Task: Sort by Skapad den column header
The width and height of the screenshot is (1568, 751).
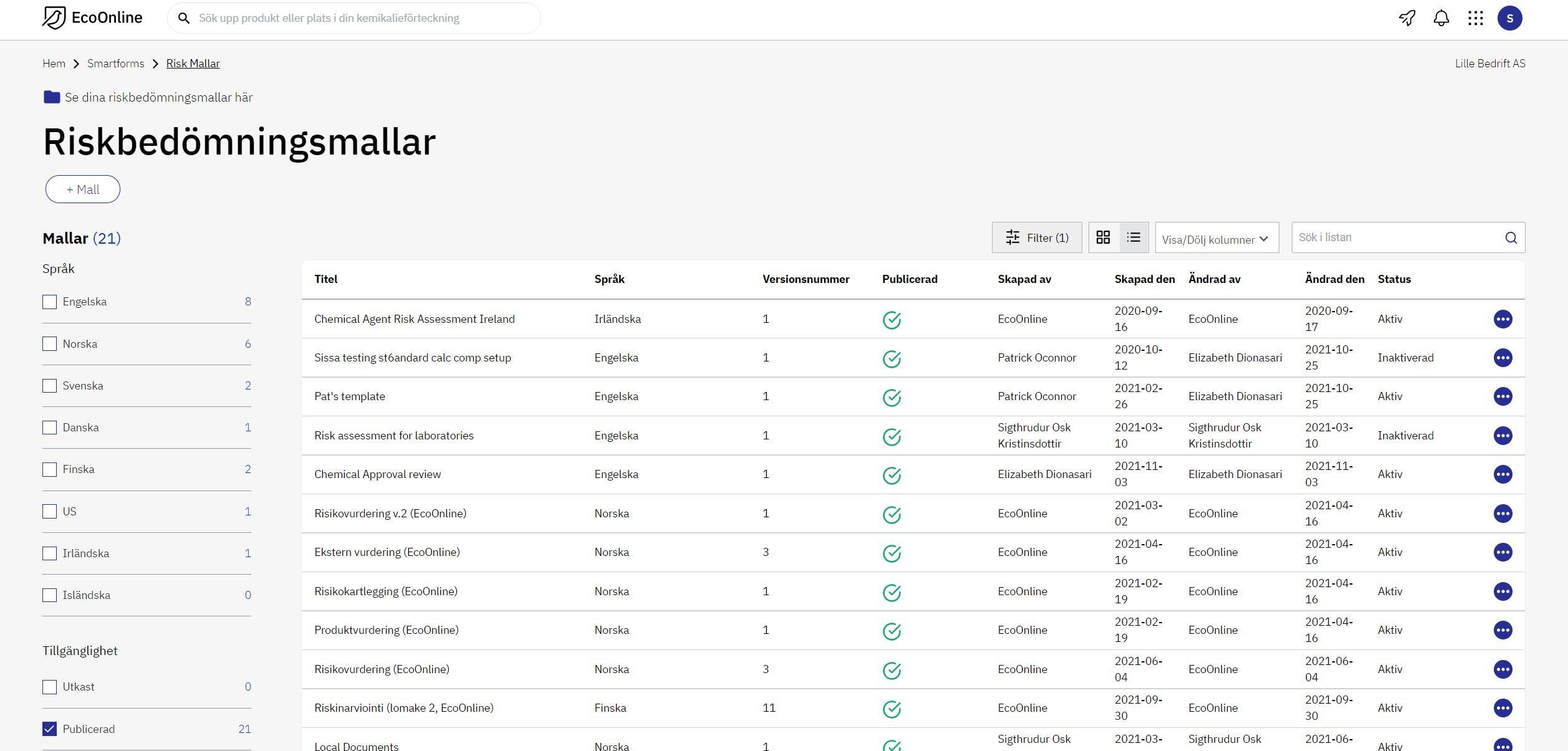Action: (x=1145, y=279)
